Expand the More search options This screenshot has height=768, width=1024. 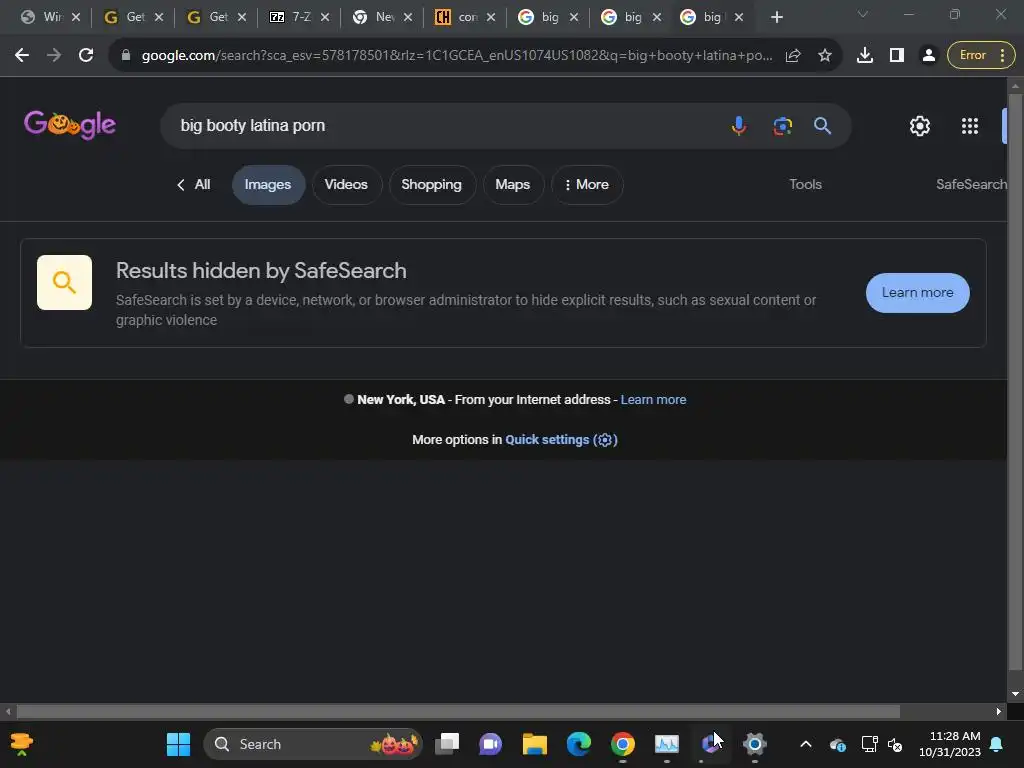click(x=586, y=185)
